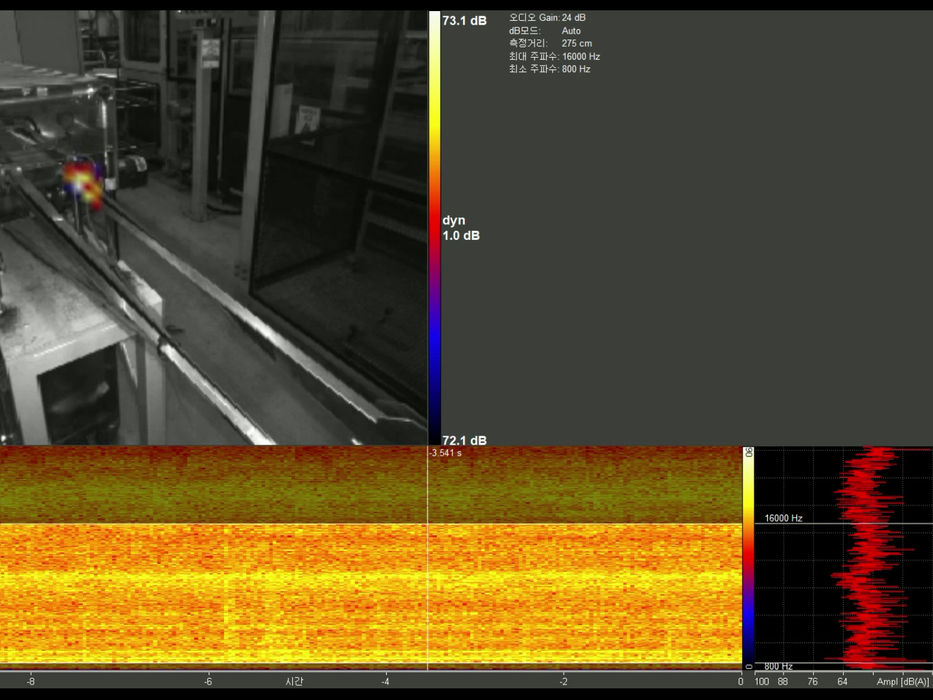Select the 800 Hz lower frequency line
Image resolution: width=933 pixels, height=700 pixels.
(843, 663)
